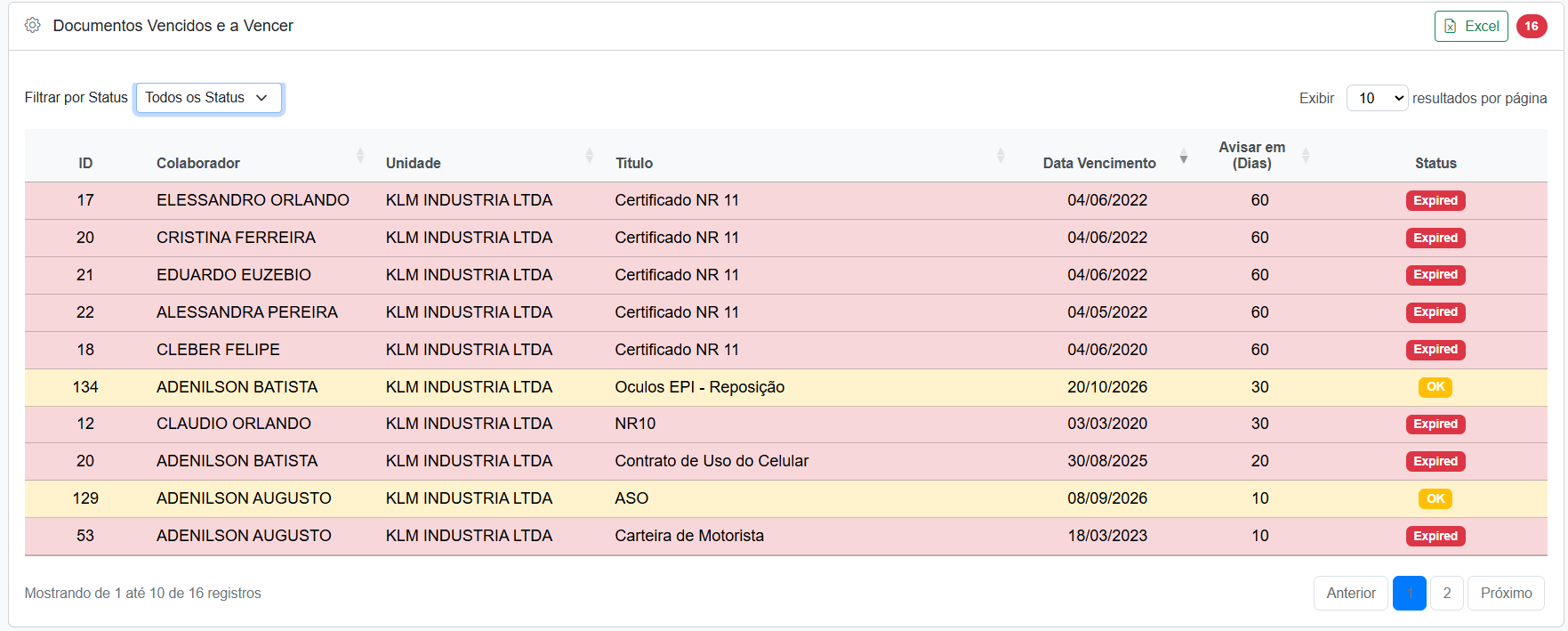
Task: Select the current page 1 button
Action: tap(1409, 593)
